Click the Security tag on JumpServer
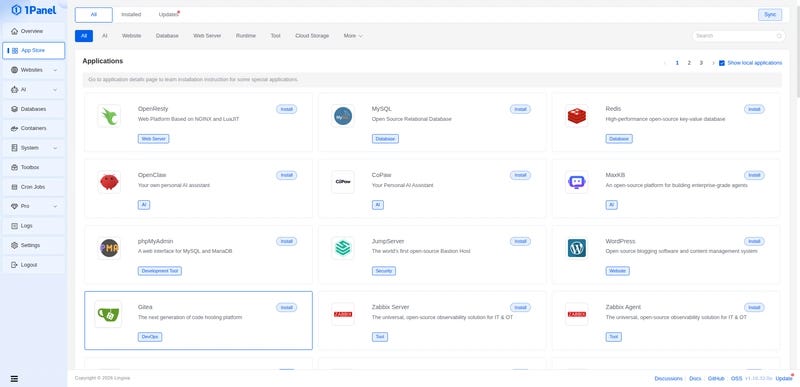Image resolution: width=800 pixels, height=387 pixels. (384, 271)
